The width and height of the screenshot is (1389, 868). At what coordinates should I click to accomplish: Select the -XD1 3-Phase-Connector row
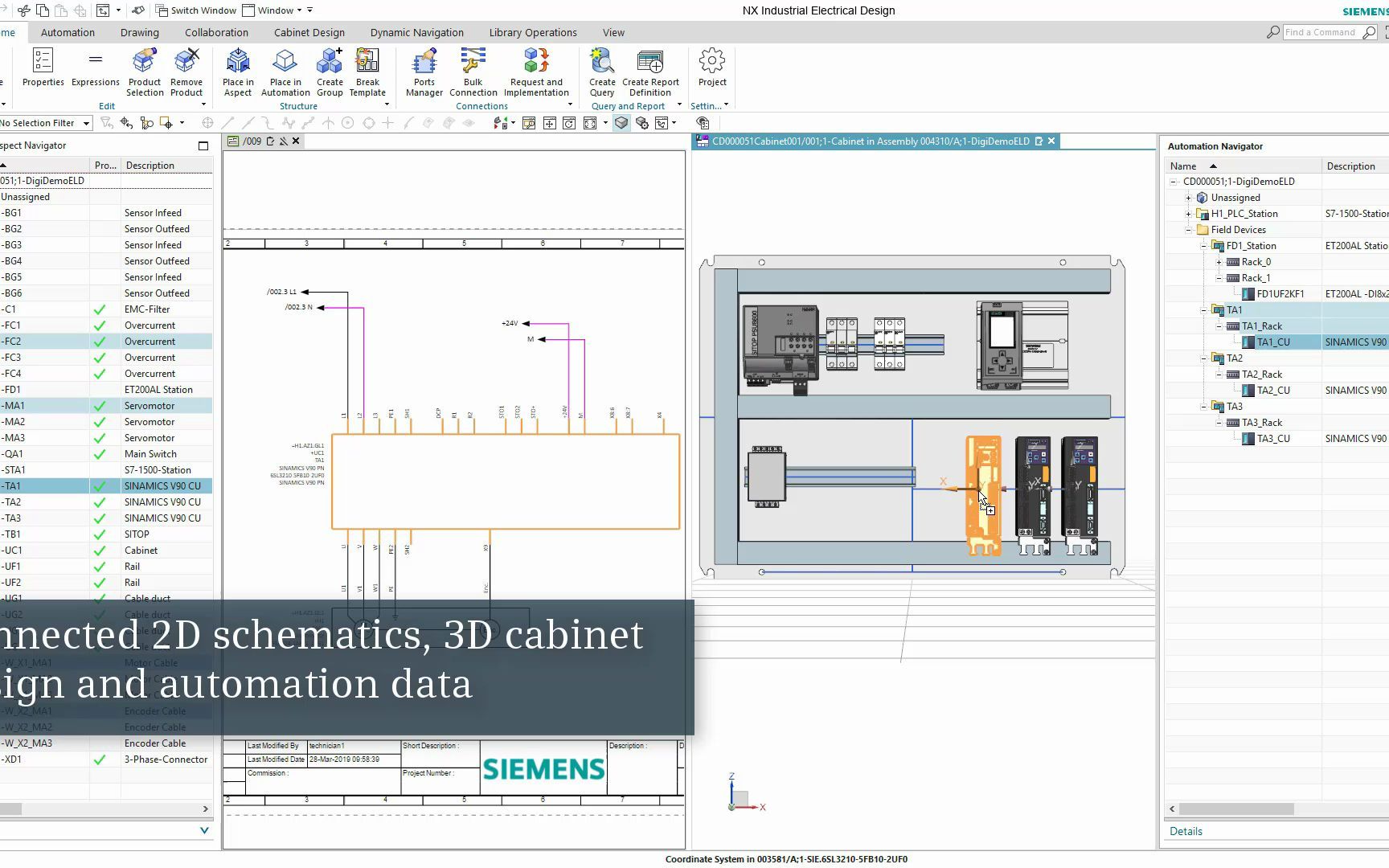tap(106, 759)
